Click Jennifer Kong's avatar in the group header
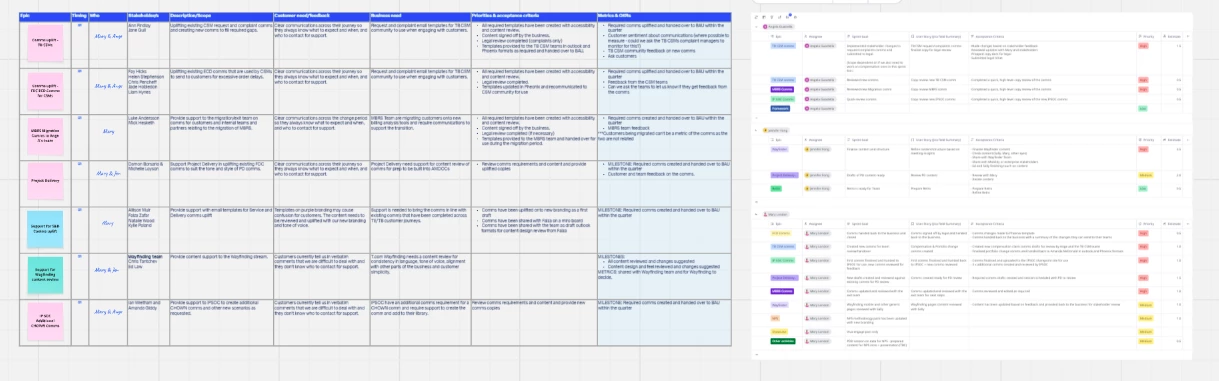This screenshot has width=1219, height=381. 765,130
